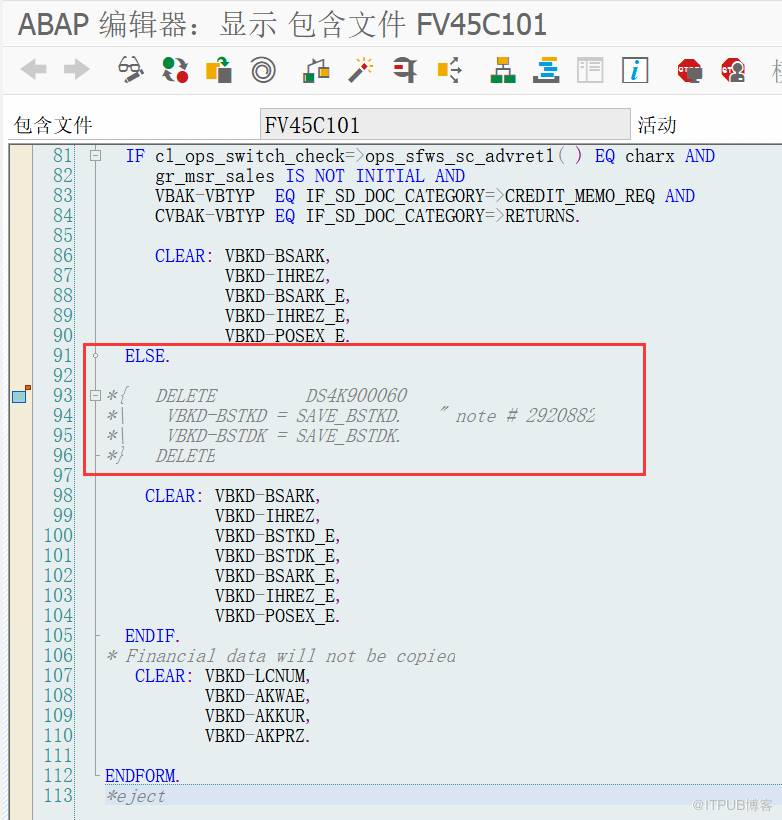Run syntax Check scale icon
Viewport: 782px width, 820px height.
click(316, 70)
